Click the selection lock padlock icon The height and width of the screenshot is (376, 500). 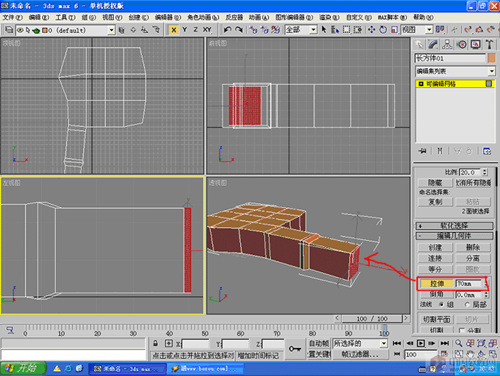tap(155, 343)
